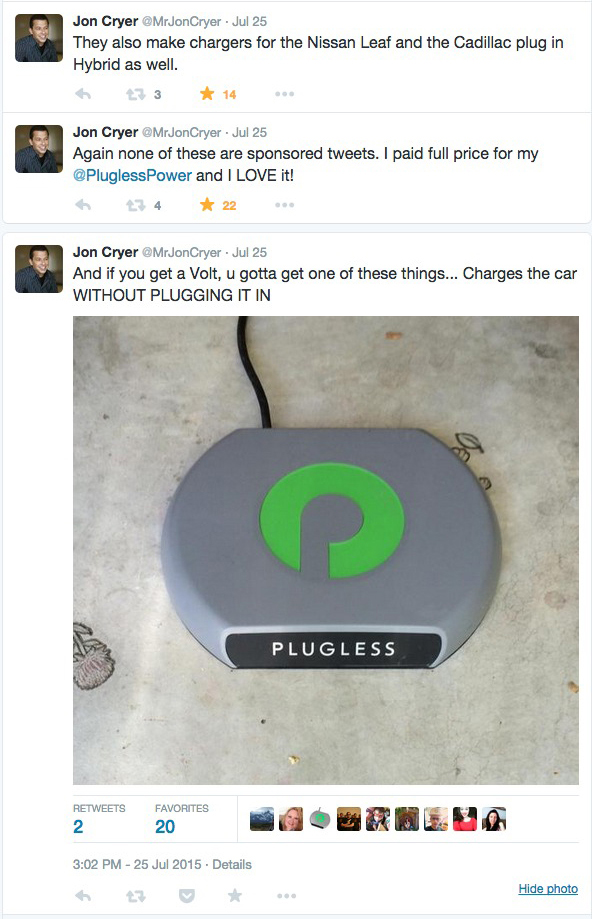Screen dimensions: 592x919
Task: Open more options on Volt charger tweet
Action: pyautogui.click(x=286, y=896)
